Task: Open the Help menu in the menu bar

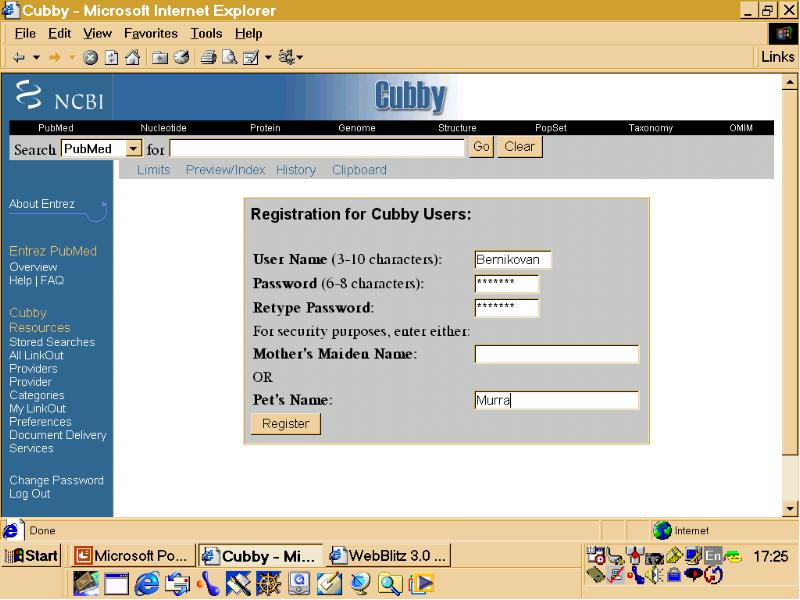Action: (x=248, y=34)
